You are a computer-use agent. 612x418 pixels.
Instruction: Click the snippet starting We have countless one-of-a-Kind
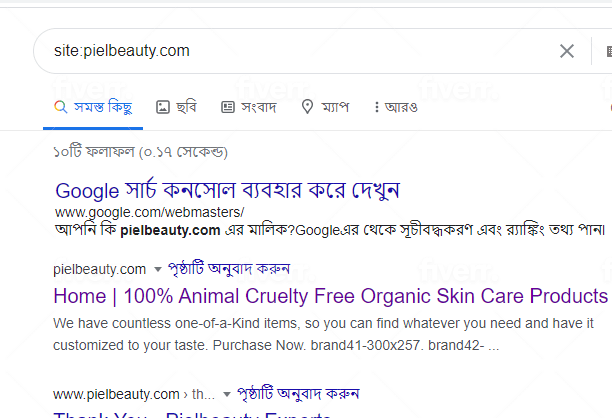pyautogui.click(x=323, y=334)
